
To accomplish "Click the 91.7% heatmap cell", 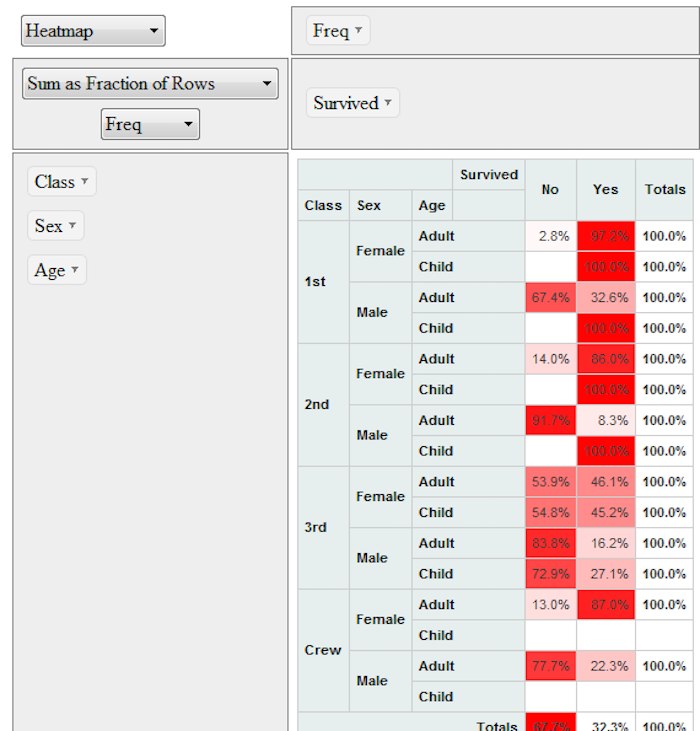I will point(551,420).
